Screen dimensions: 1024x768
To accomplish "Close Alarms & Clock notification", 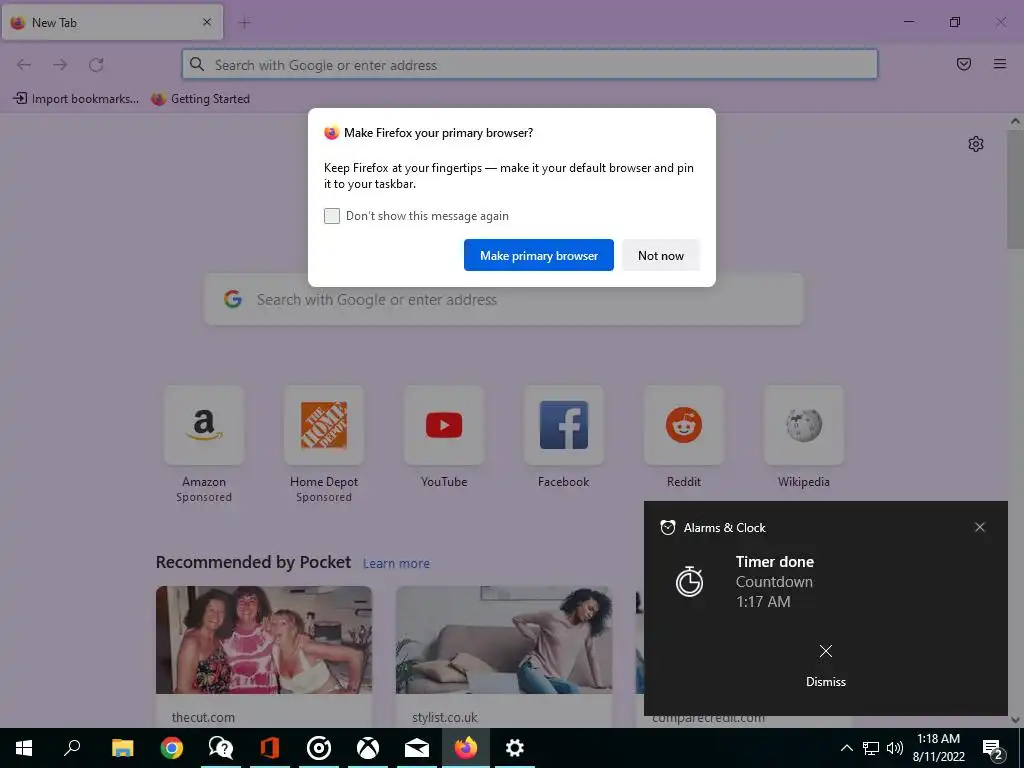I will (980, 527).
